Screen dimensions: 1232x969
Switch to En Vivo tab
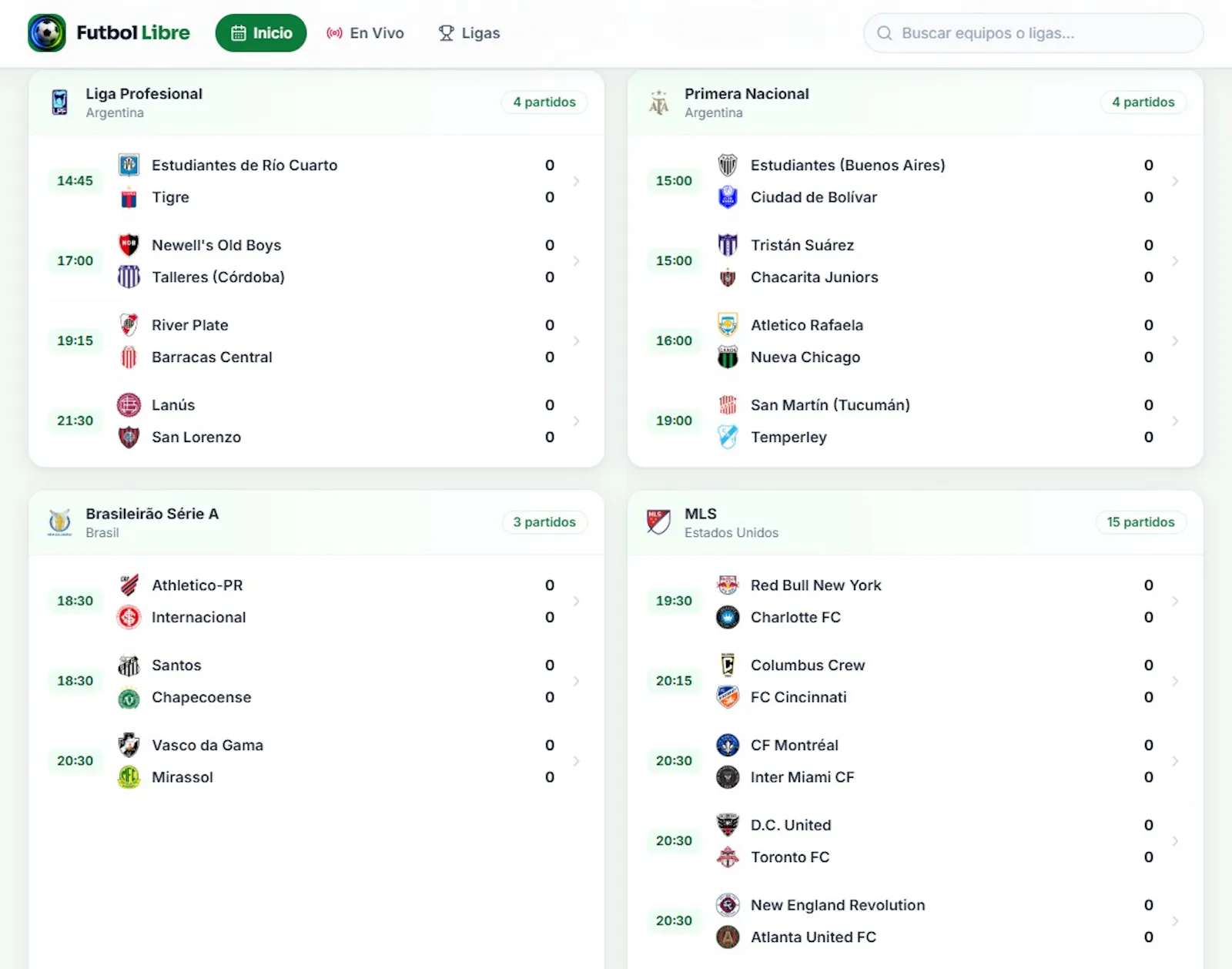[365, 33]
